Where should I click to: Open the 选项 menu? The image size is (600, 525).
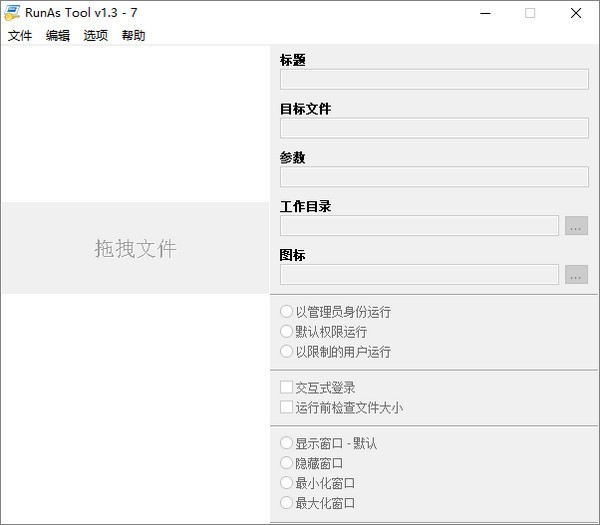[96, 35]
